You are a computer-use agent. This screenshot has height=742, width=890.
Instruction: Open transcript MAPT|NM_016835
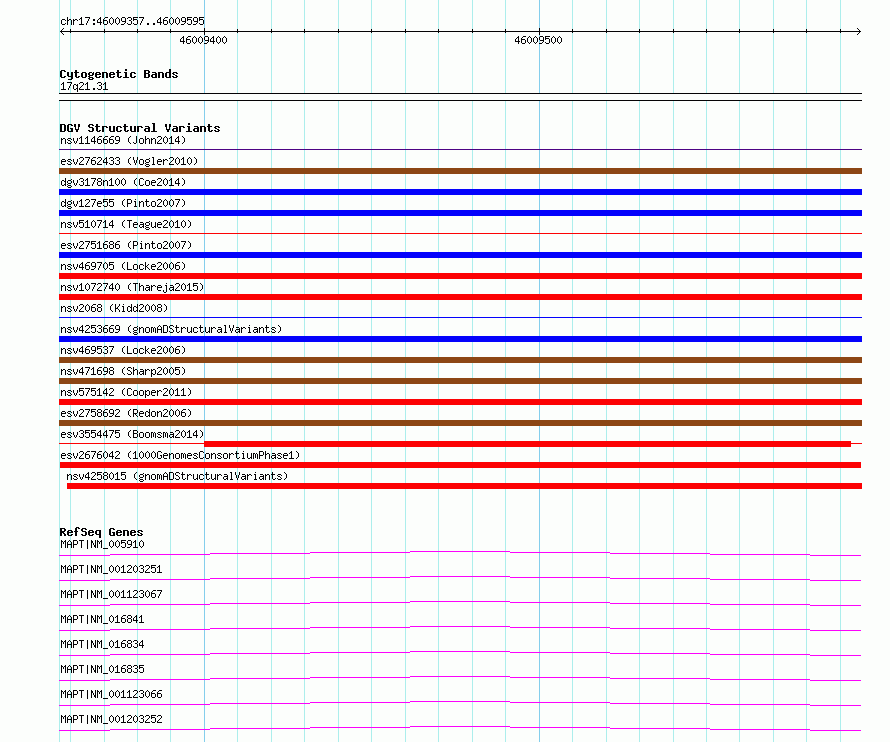click(102, 669)
